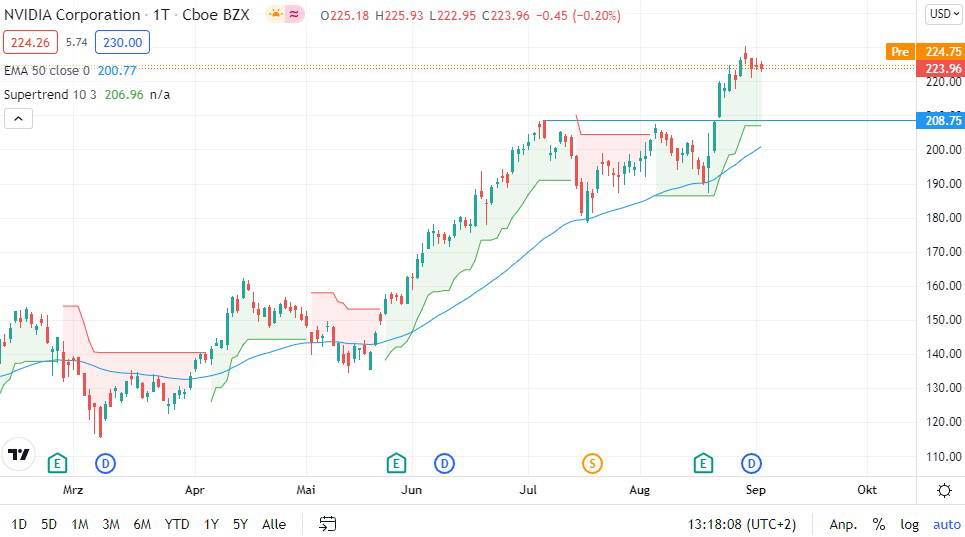Open the stock split marker in July
Viewport: 965px width, 537px height.
(x=592, y=463)
